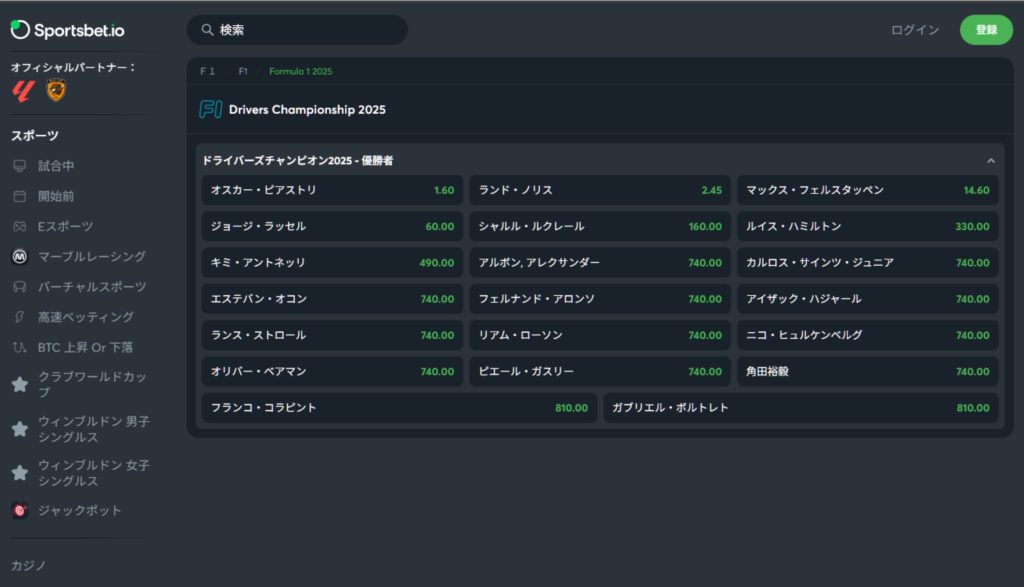Screen dimensions: 1024x587
Task: Open the red LaLiga partner logo
Action: tap(23, 91)
